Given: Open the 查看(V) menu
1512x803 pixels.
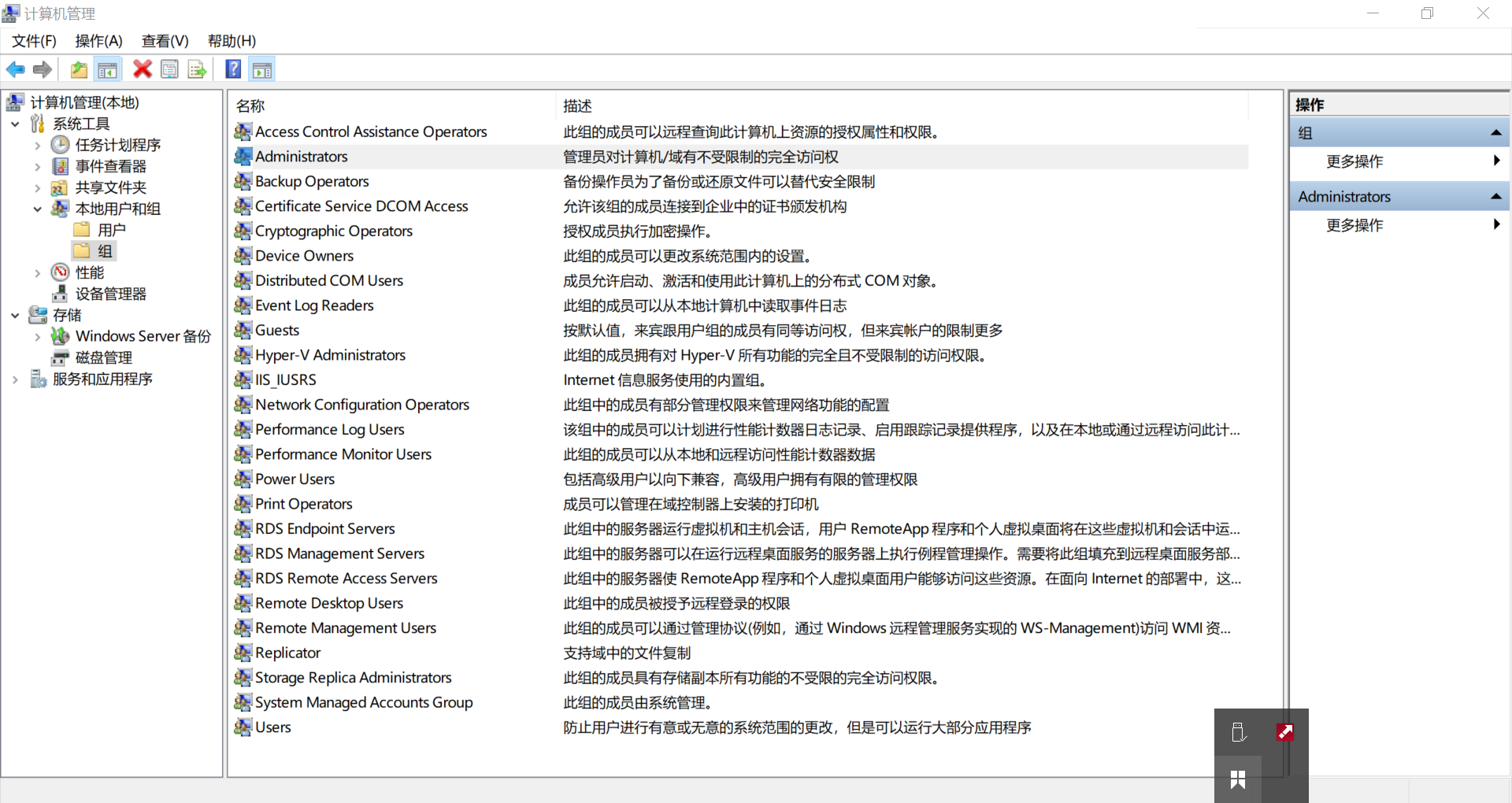Looking at the screenshot, I should tap(165, 41).
